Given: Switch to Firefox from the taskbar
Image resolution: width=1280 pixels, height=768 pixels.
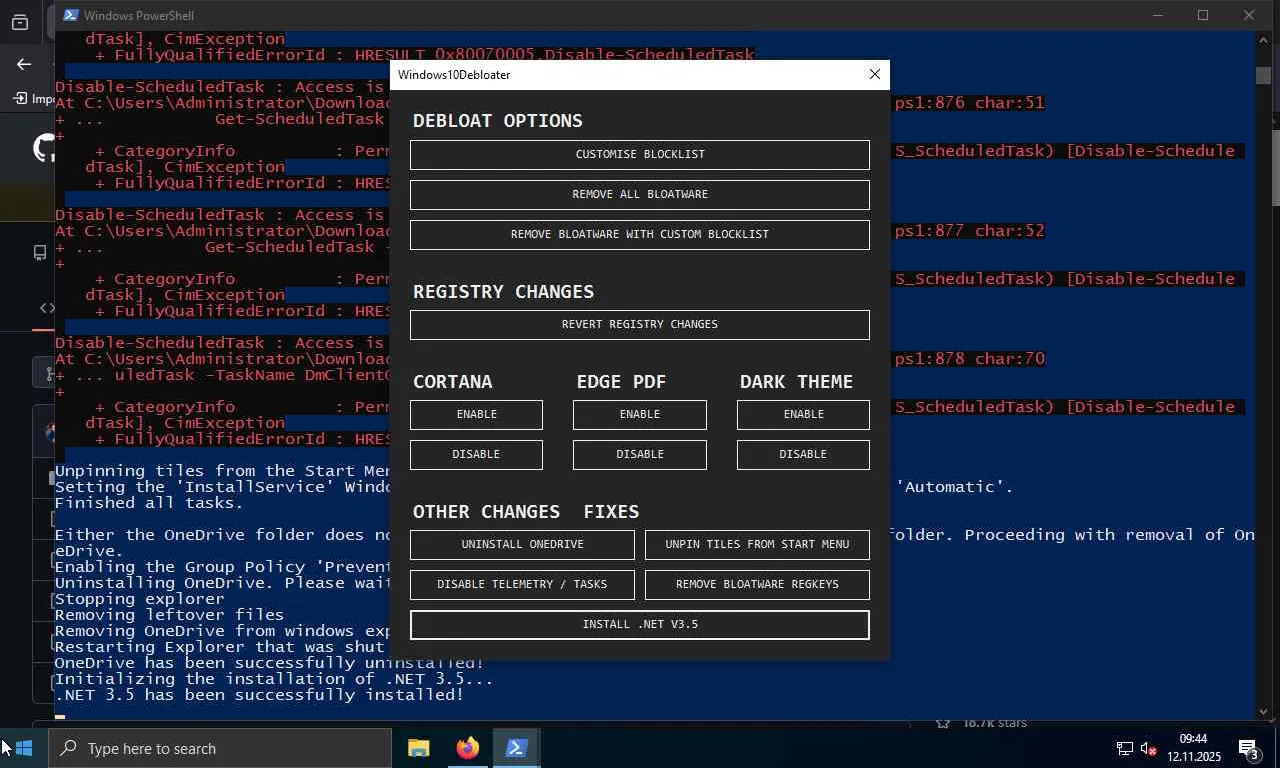Looking at the screenshot, I should click(x=467, y=748).
